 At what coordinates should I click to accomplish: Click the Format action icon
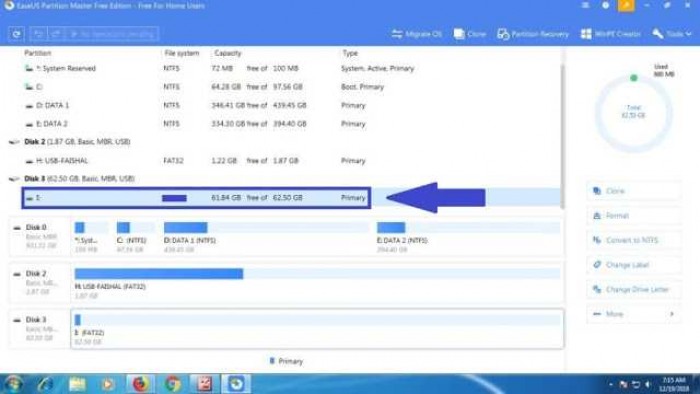597,216
